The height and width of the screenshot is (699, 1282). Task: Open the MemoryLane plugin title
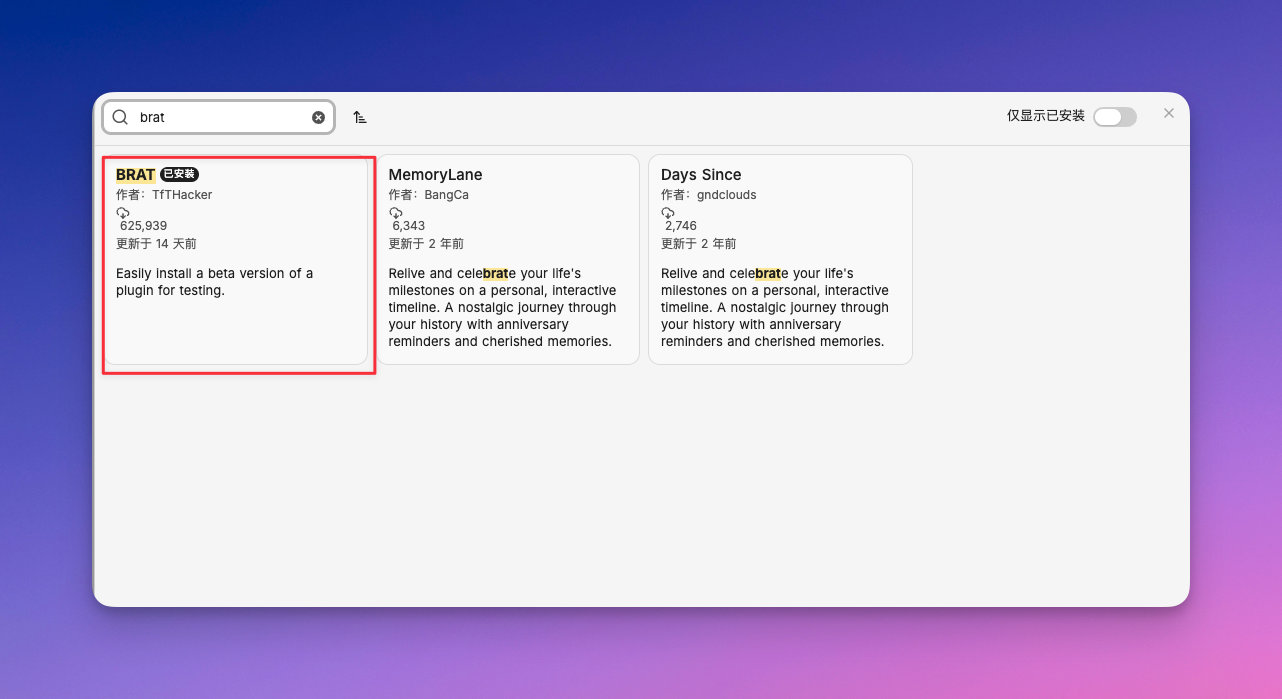(x=435, y=175)
